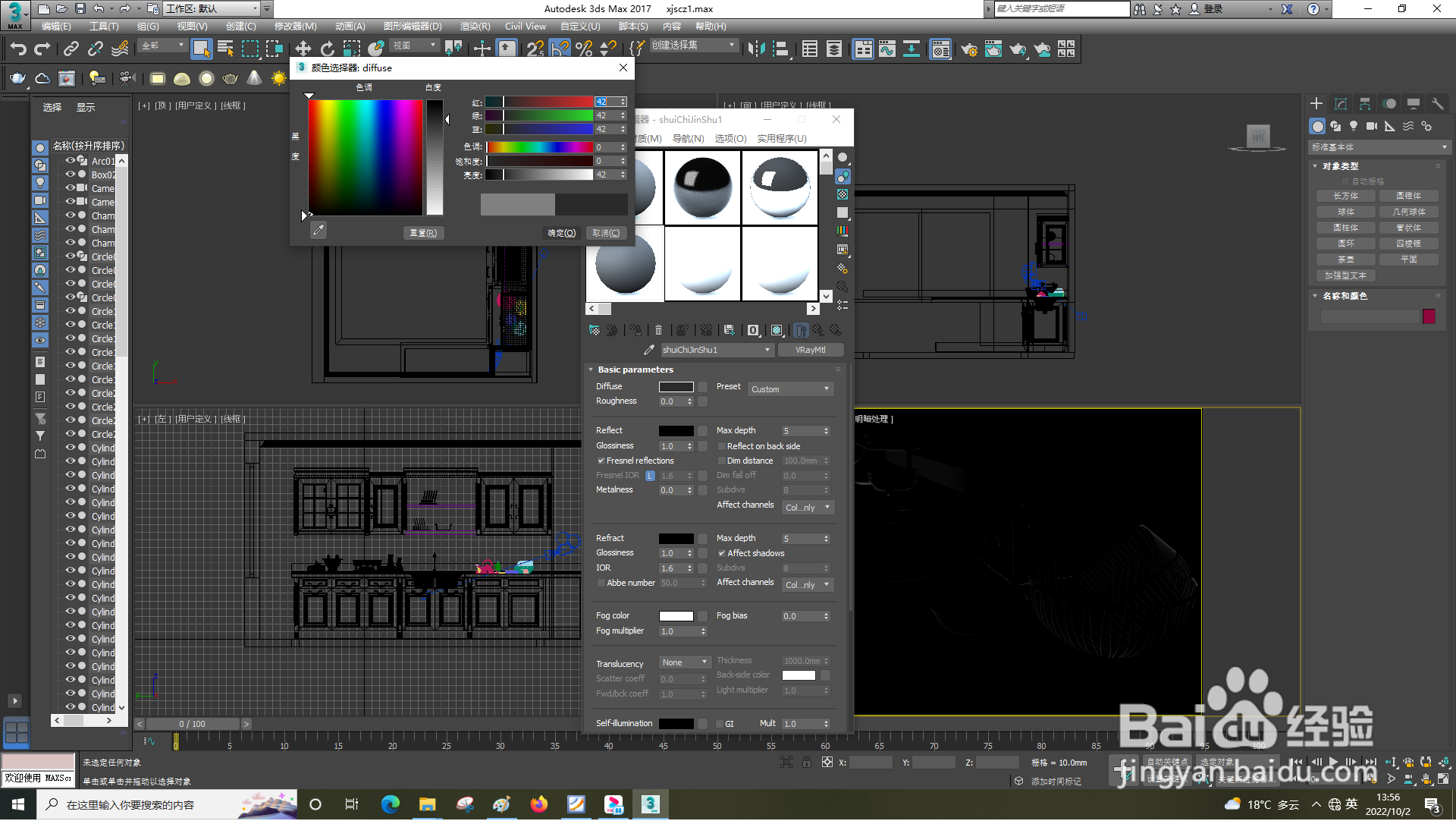The height and width of the screenshot is (821, 1456).
Task: Collapse the Basic parameters rollout
Action: pos(635,370)
